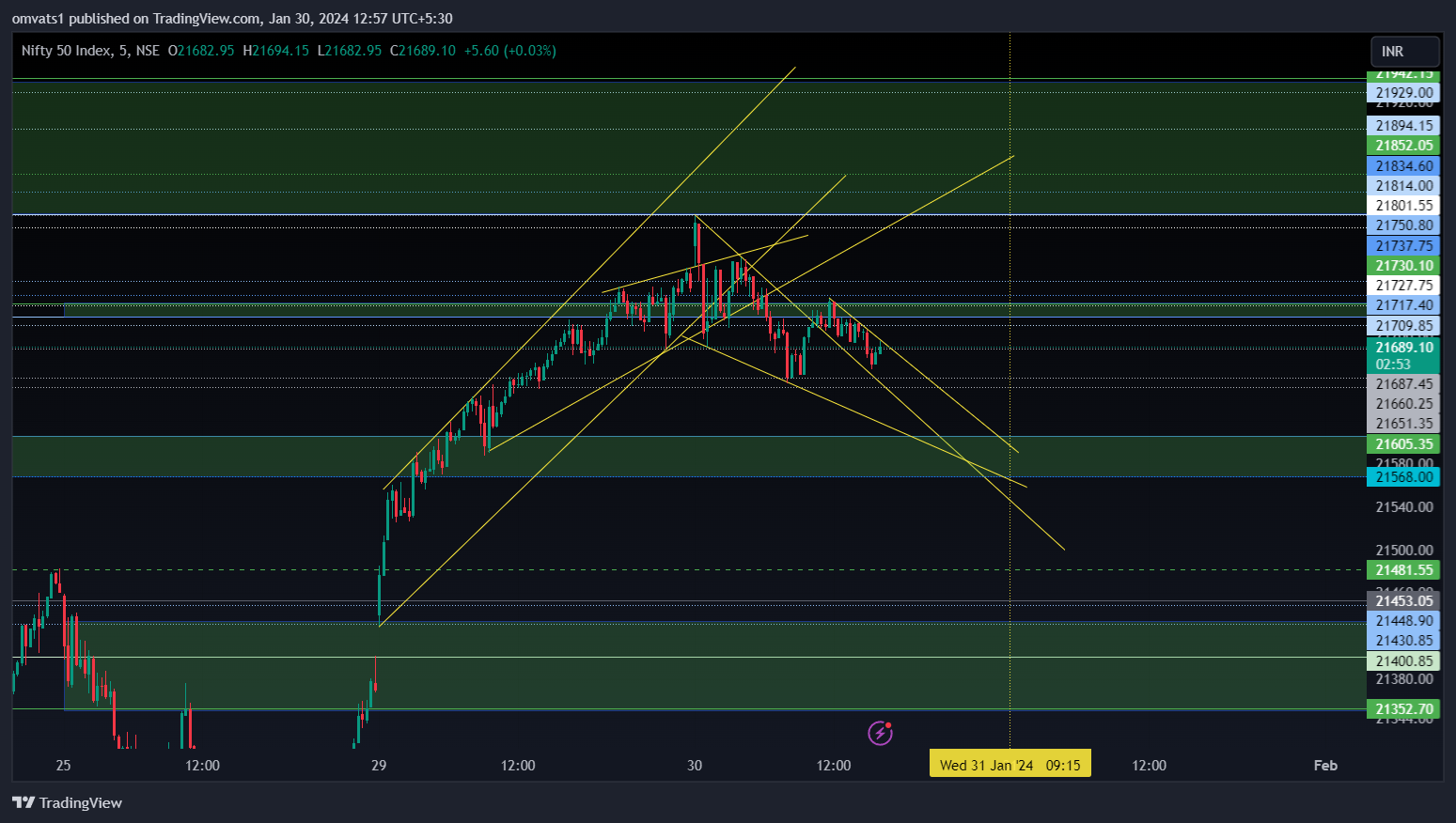This screenshot has height=823, width=1456.
Task: Click the 21929.00 price label
Action: point(1402,92)
